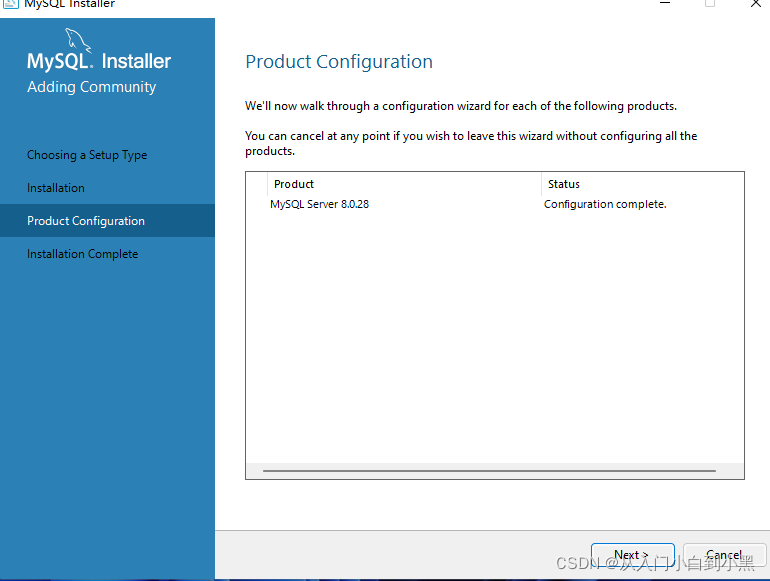Open the Installation Complete step

(83, 254)
